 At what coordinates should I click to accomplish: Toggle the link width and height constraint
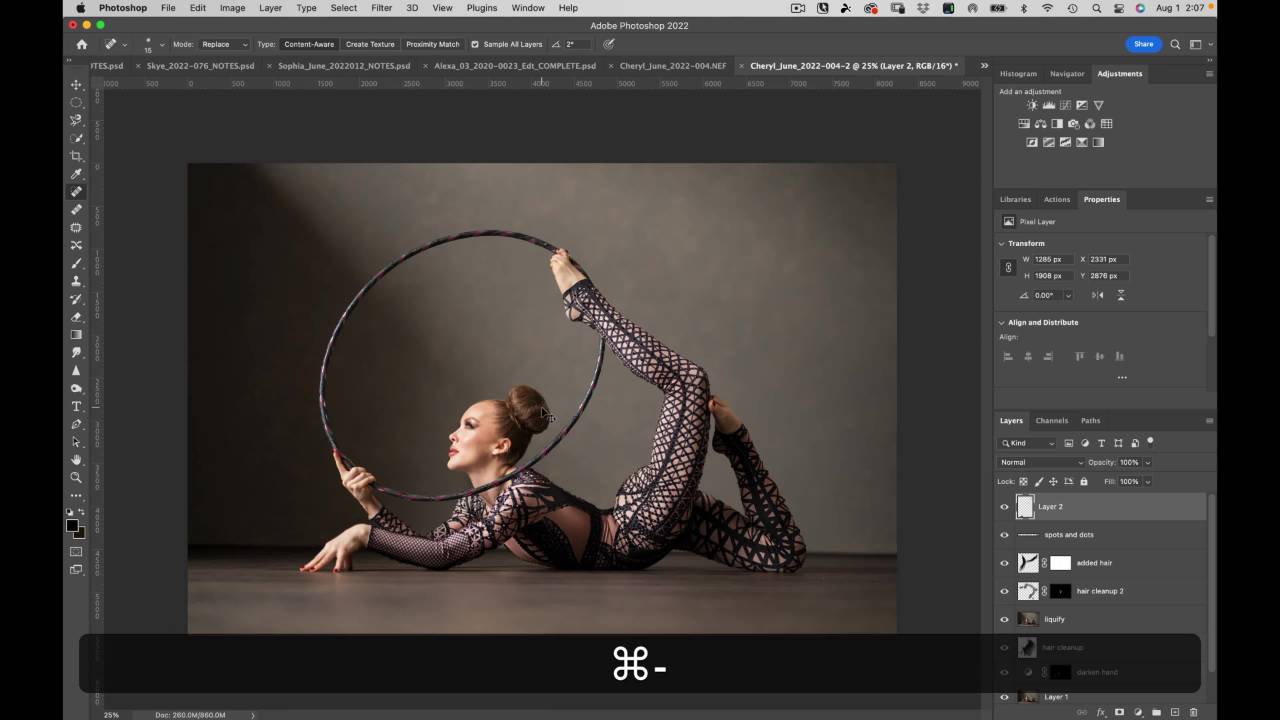(x=1008, y=267)
